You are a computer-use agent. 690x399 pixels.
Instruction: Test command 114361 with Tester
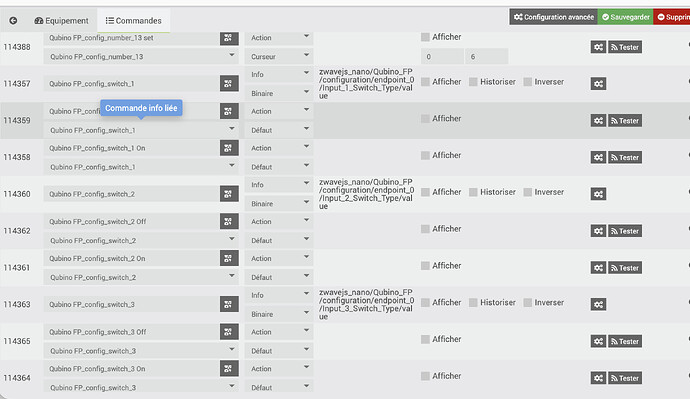pyautogui.click(x=624, y=268)
